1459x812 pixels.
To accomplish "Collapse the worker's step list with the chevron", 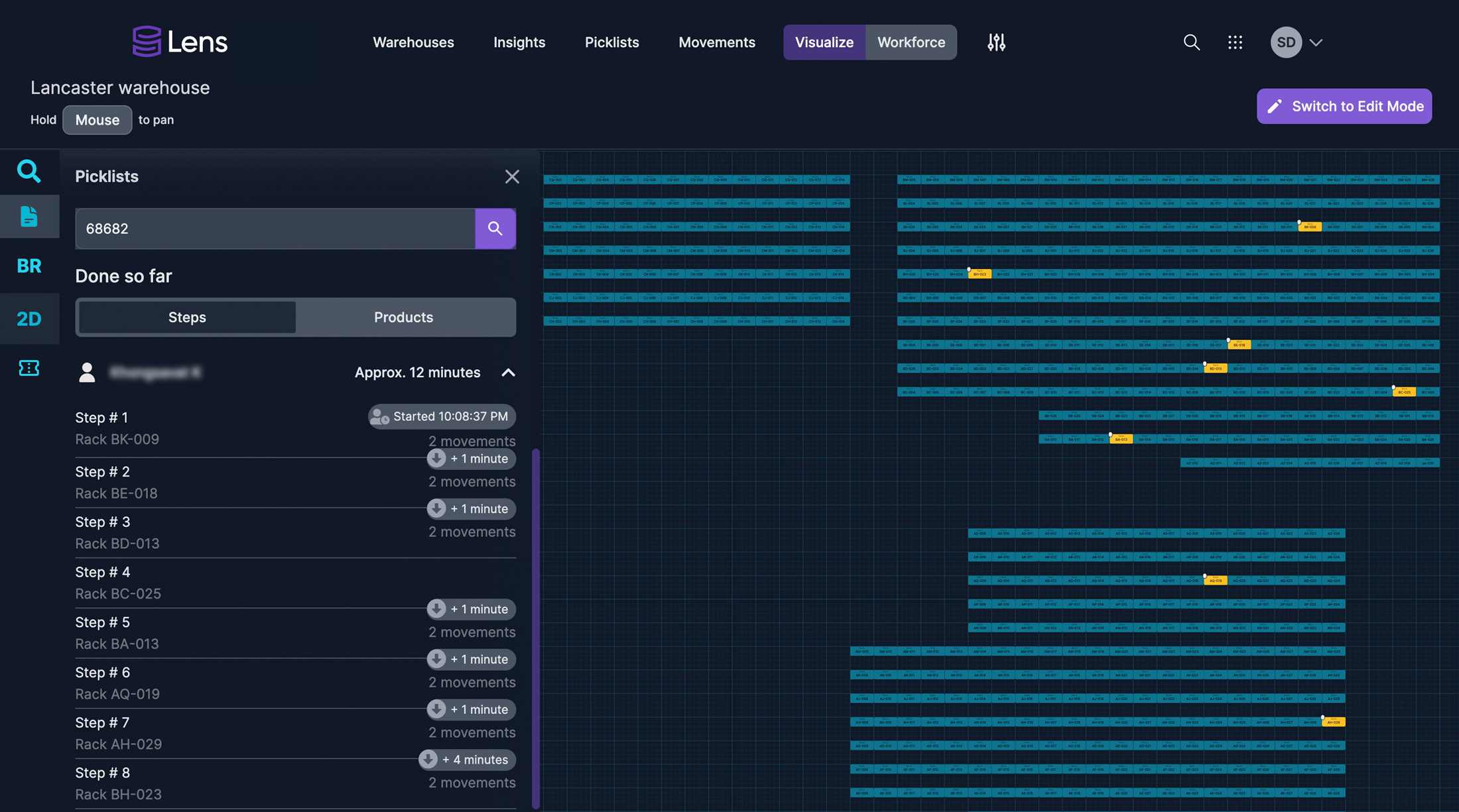I will (x=508, y=373).
